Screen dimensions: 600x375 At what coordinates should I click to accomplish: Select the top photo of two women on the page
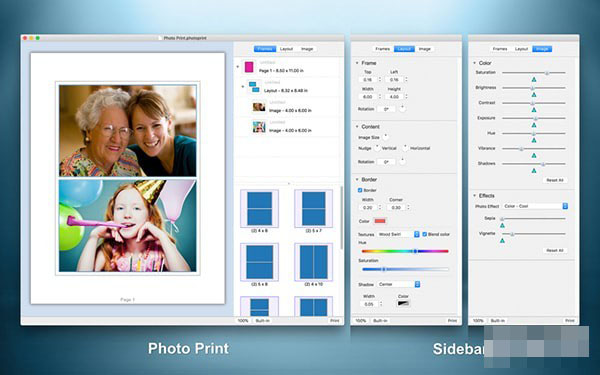(x=127, y=130)
